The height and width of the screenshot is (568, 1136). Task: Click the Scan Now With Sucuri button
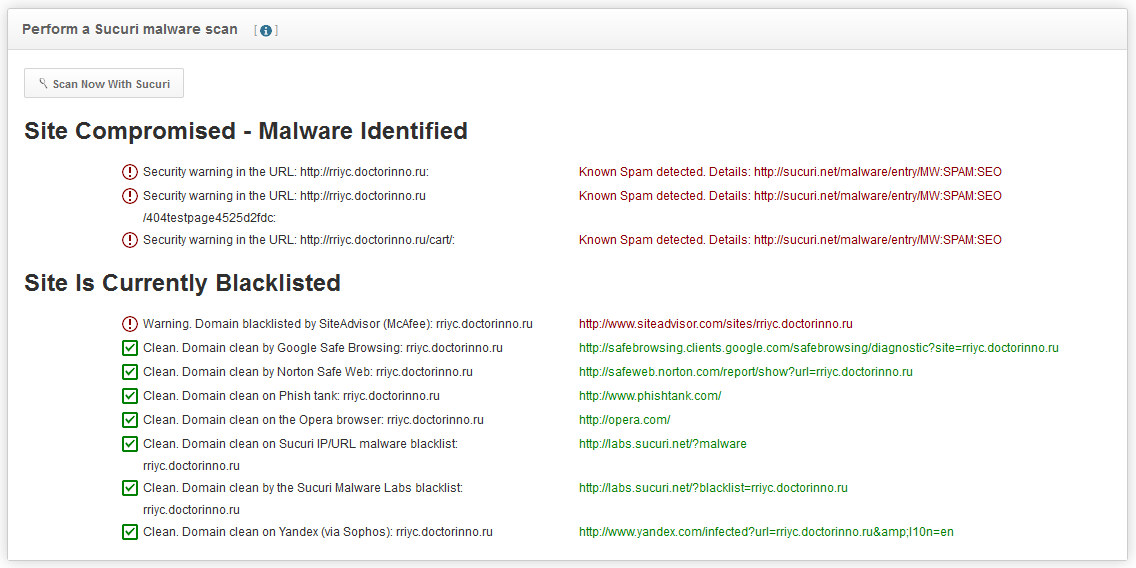click(x=104, y=84)
